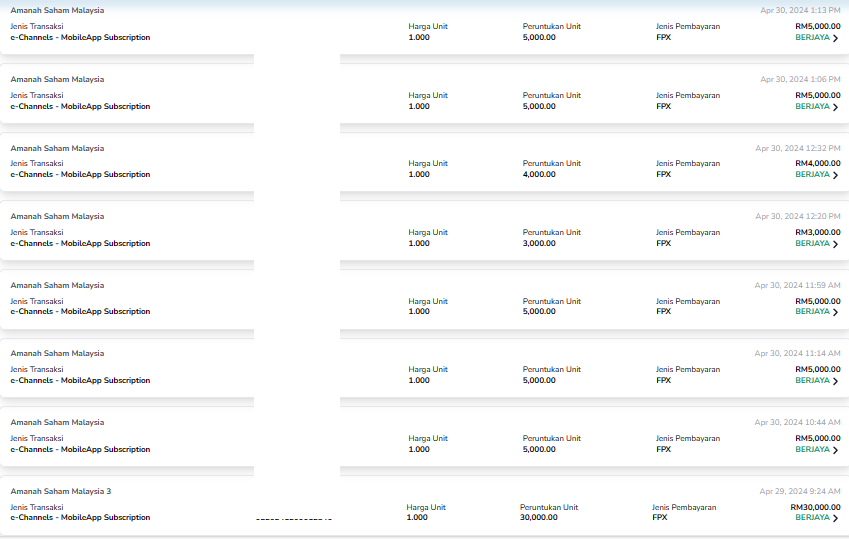The width and height of the screenshot is (849, 539).
Task: Select the RM3,000.00 amount
Action: [x=818, y=232]
